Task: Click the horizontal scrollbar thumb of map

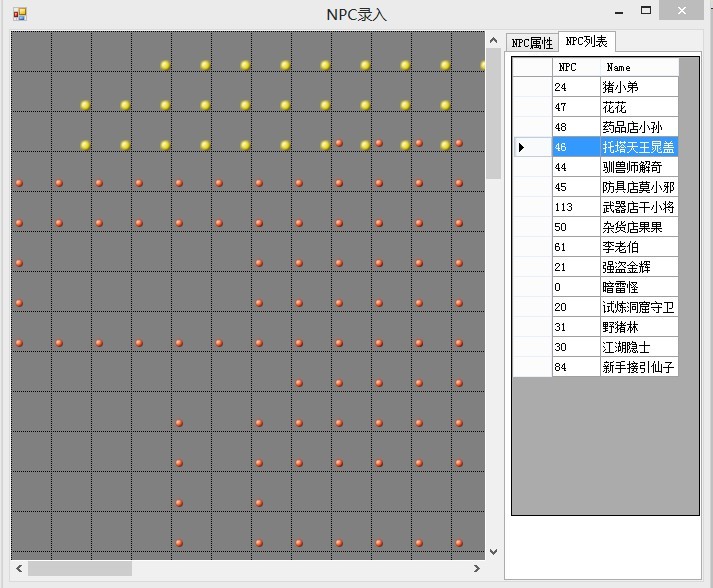Action: click(x=79, y=568)
